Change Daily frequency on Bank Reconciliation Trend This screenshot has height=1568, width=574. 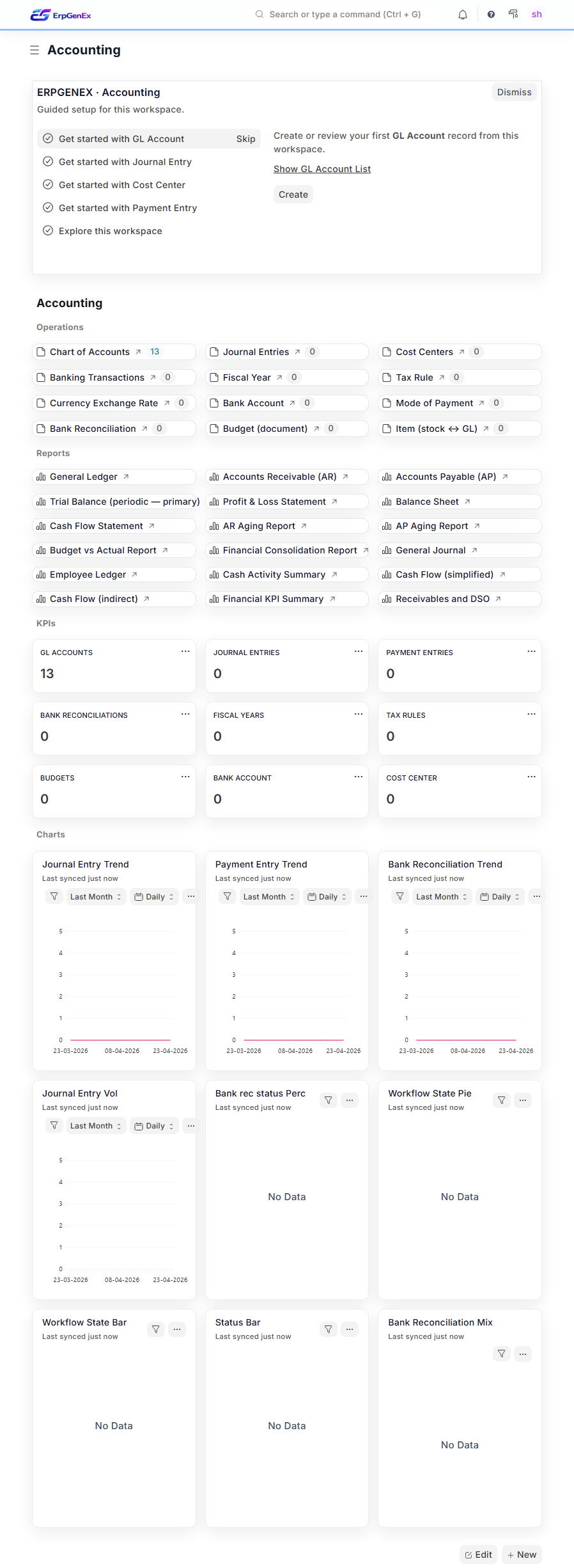click(x=499, y=896)
